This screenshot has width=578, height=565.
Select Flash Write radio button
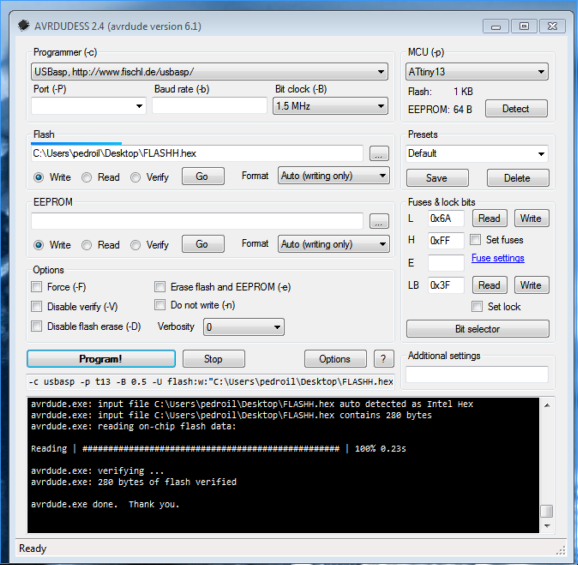coord(39,177)
